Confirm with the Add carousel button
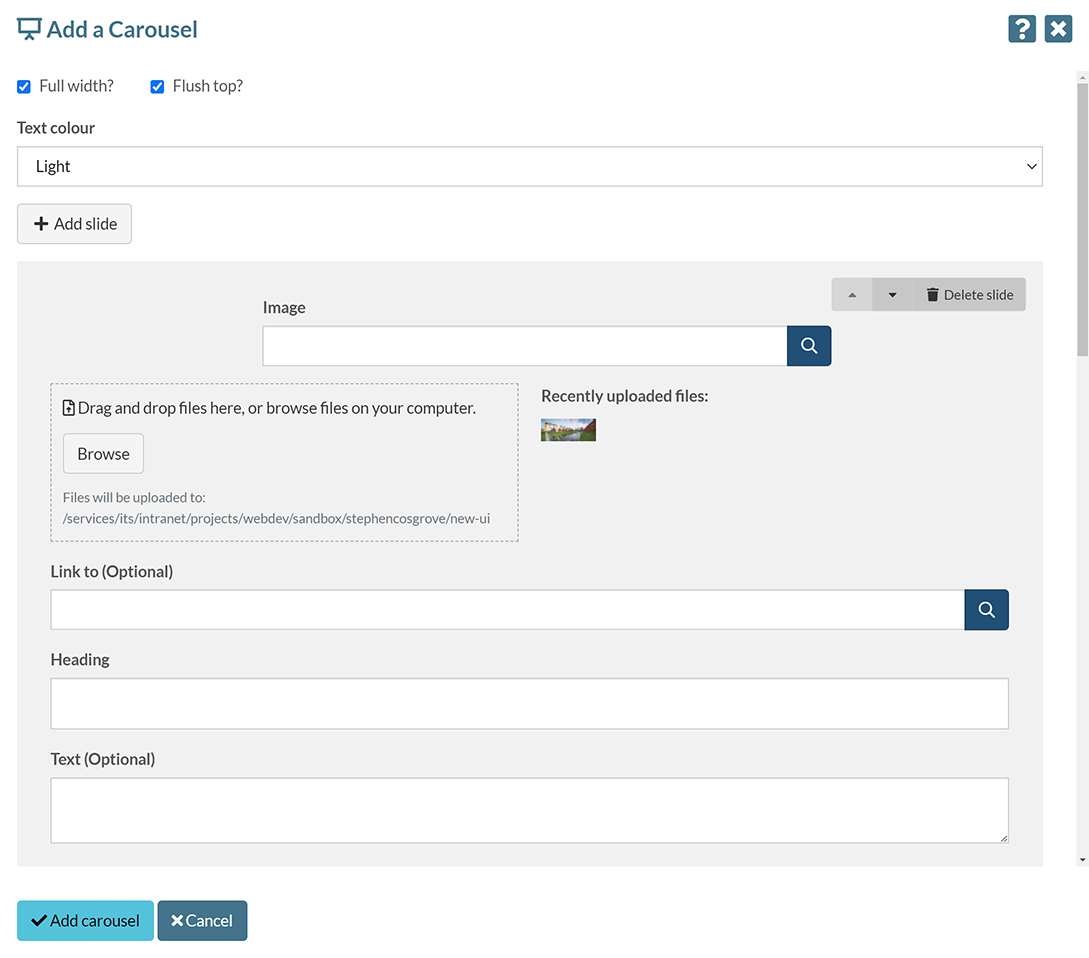This screenshot has width=1089, height=958. point(85,921)
